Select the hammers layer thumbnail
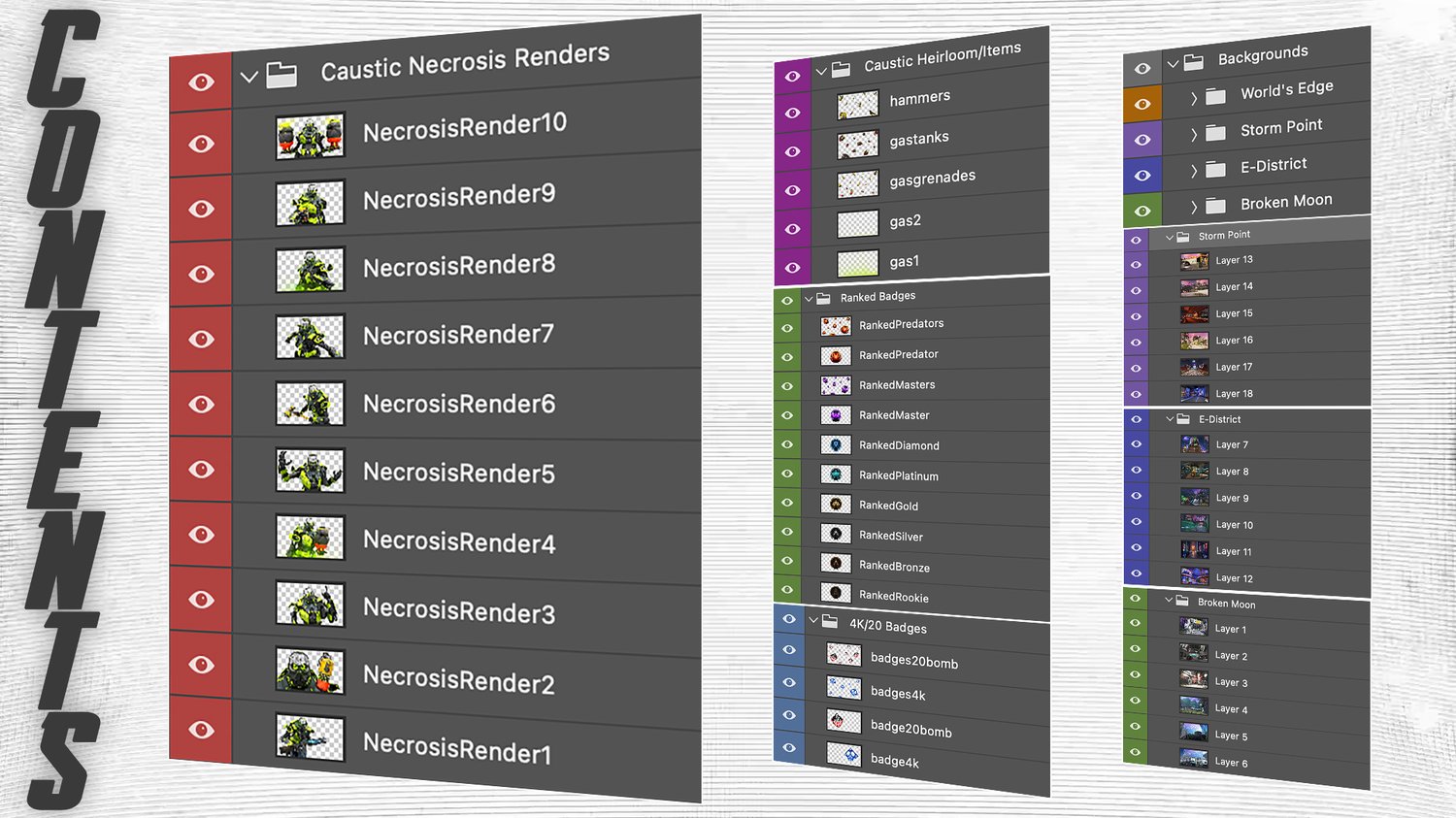The height and width of the screenshot is (818, 1456). [x=858, y=105]
